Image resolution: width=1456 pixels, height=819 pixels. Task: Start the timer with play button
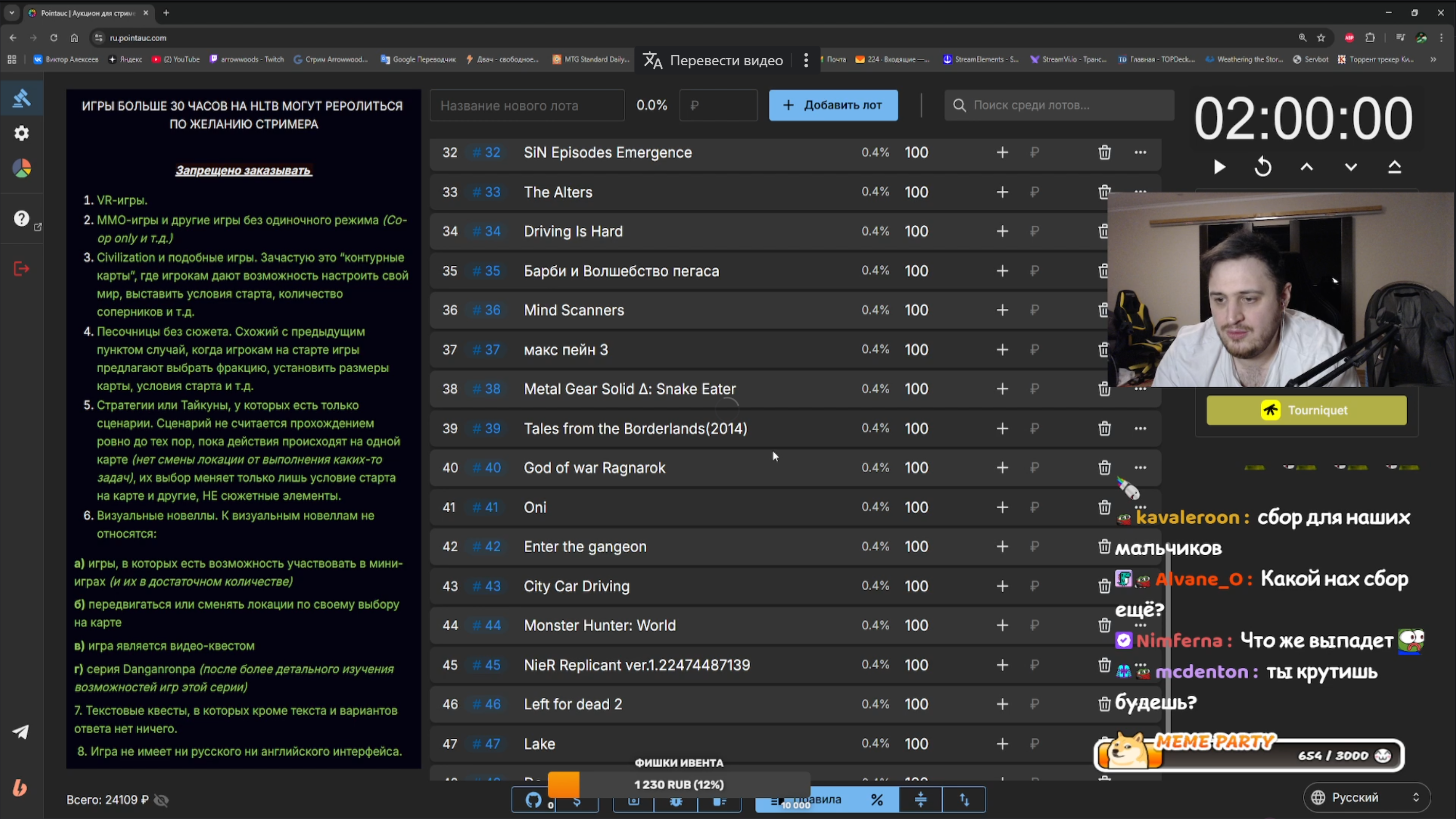(1219, 167)
